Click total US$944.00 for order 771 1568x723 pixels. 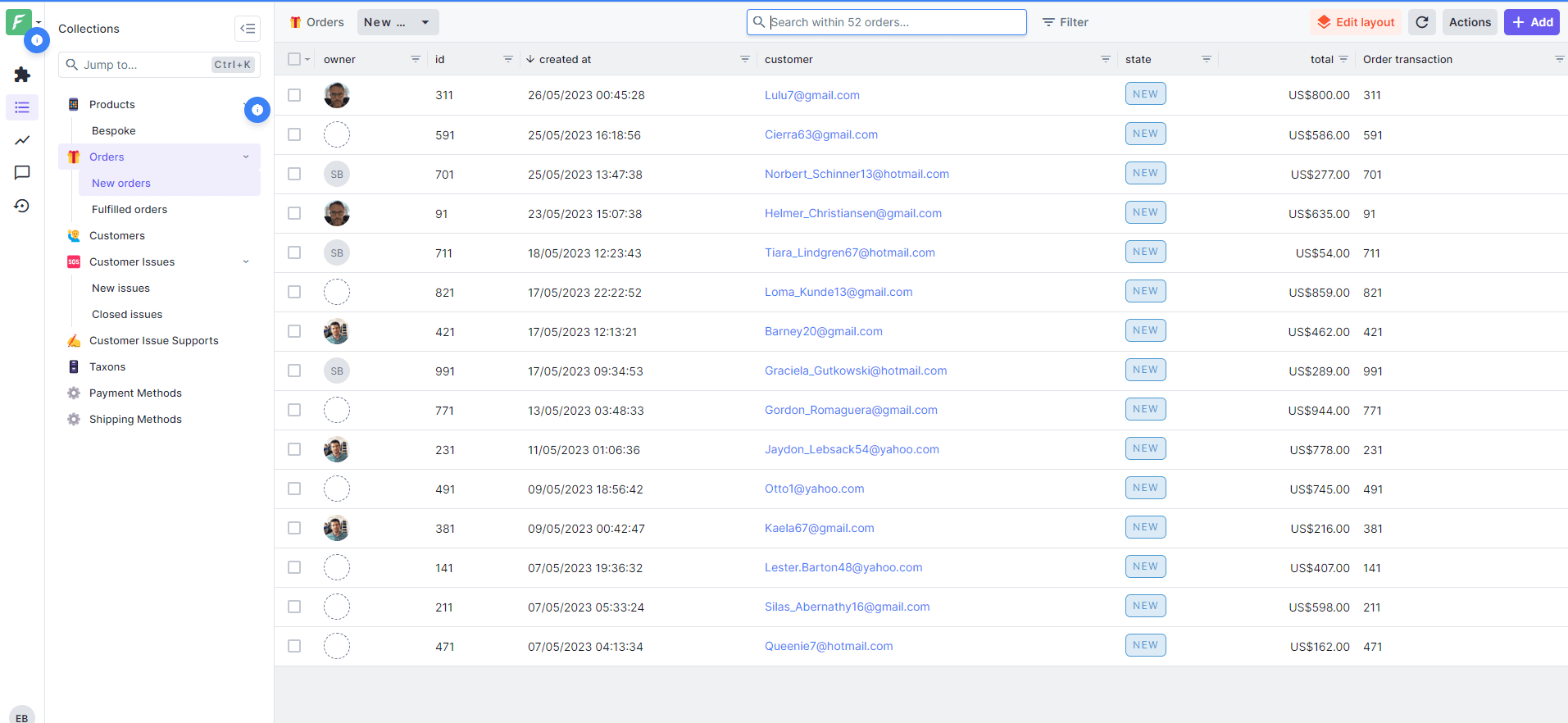(x=1319, y=410)
